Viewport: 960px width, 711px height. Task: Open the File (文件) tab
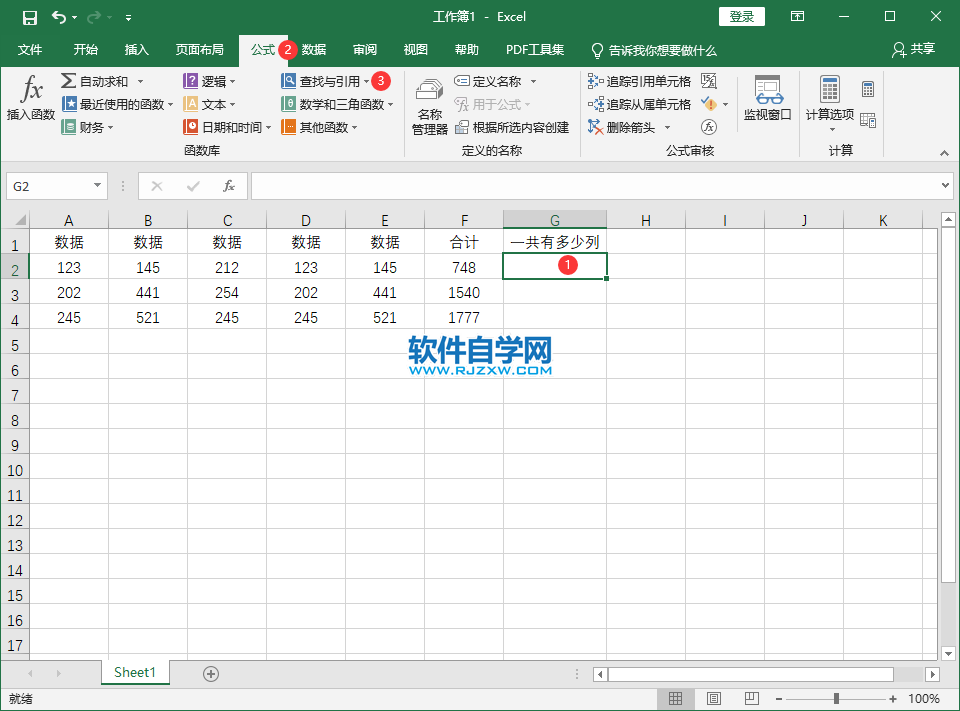point(29,50)
